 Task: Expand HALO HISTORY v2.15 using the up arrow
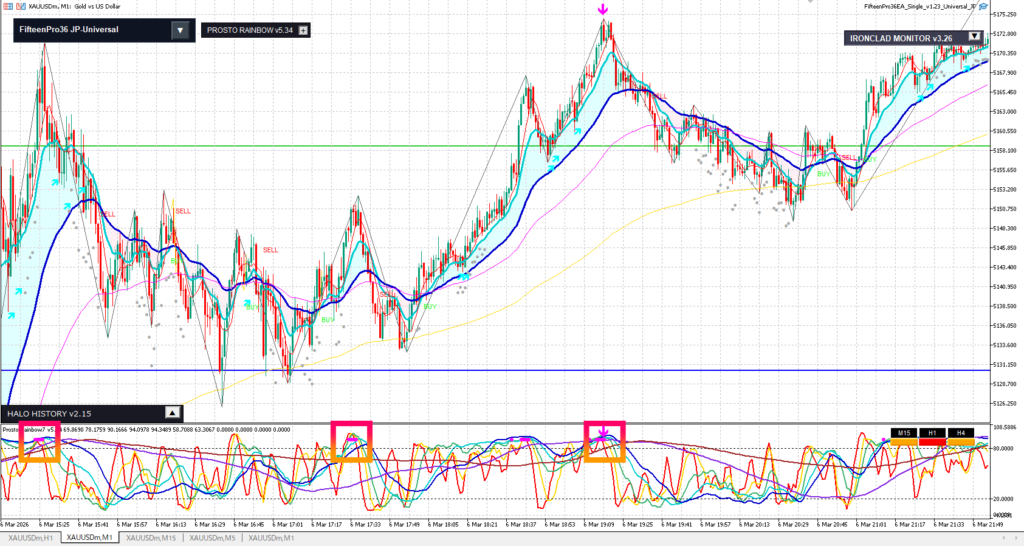click(x=171, y=412)
